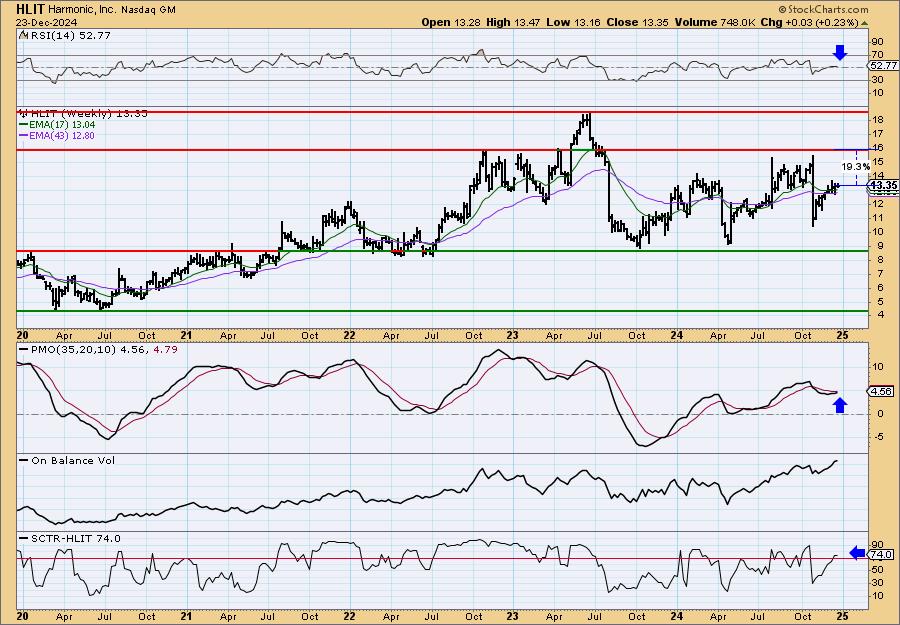Click the Chg +0.03 (+0.23%) value
This screenshot has width=900, height=625.
(809, 22)
